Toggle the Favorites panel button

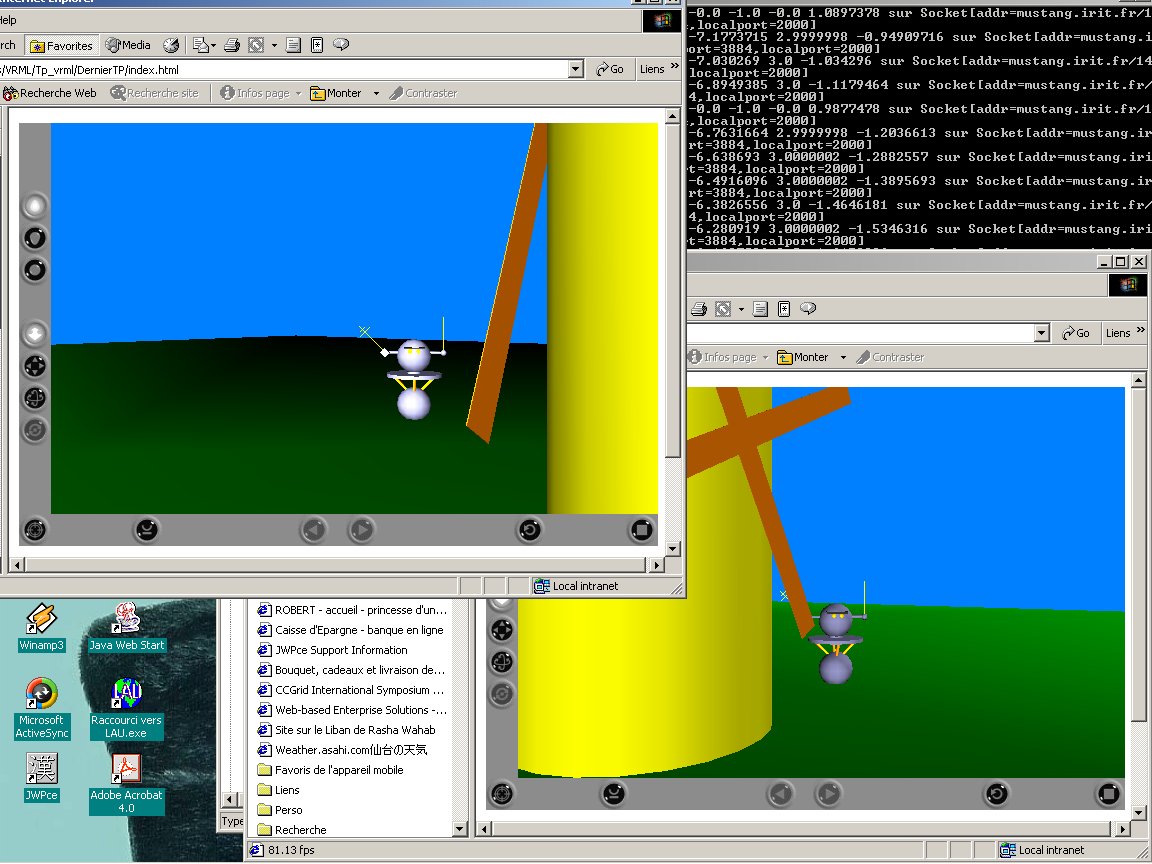[x=61, y=45]
